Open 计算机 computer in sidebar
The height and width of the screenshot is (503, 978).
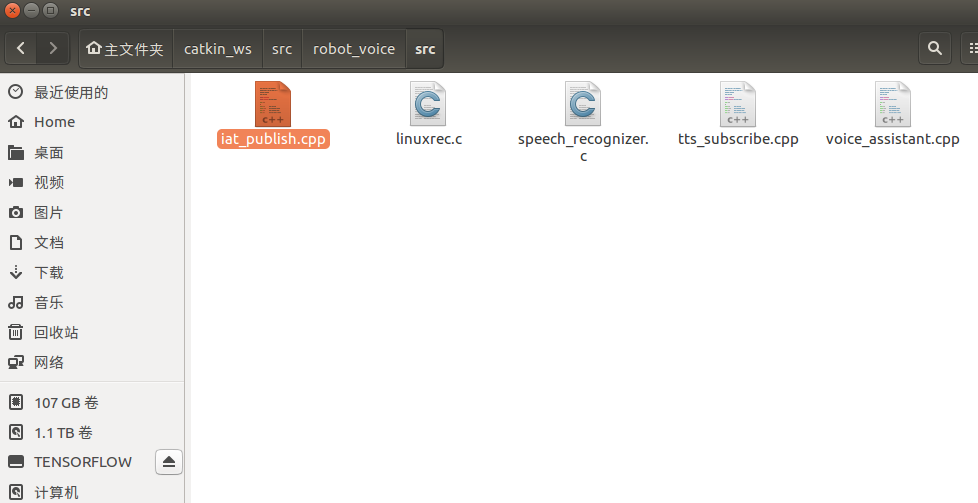[x=92, y=492]
